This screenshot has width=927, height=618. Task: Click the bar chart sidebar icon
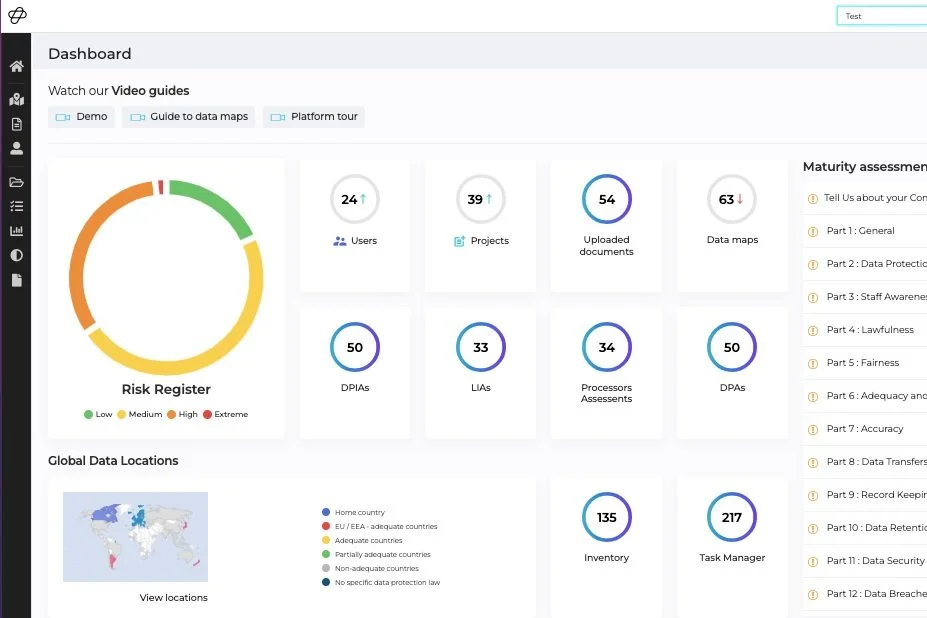pos(17,231)
